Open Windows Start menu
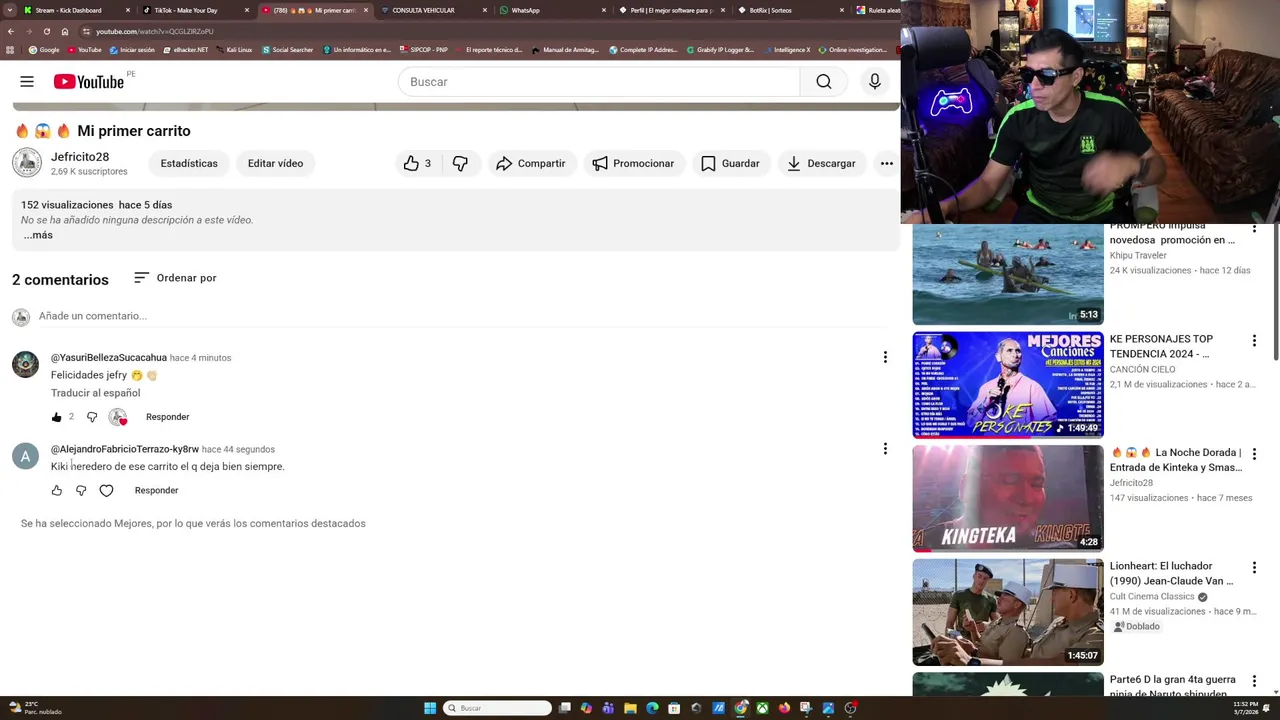Screen dimensions: 1280x720 [x=430, y=708]
